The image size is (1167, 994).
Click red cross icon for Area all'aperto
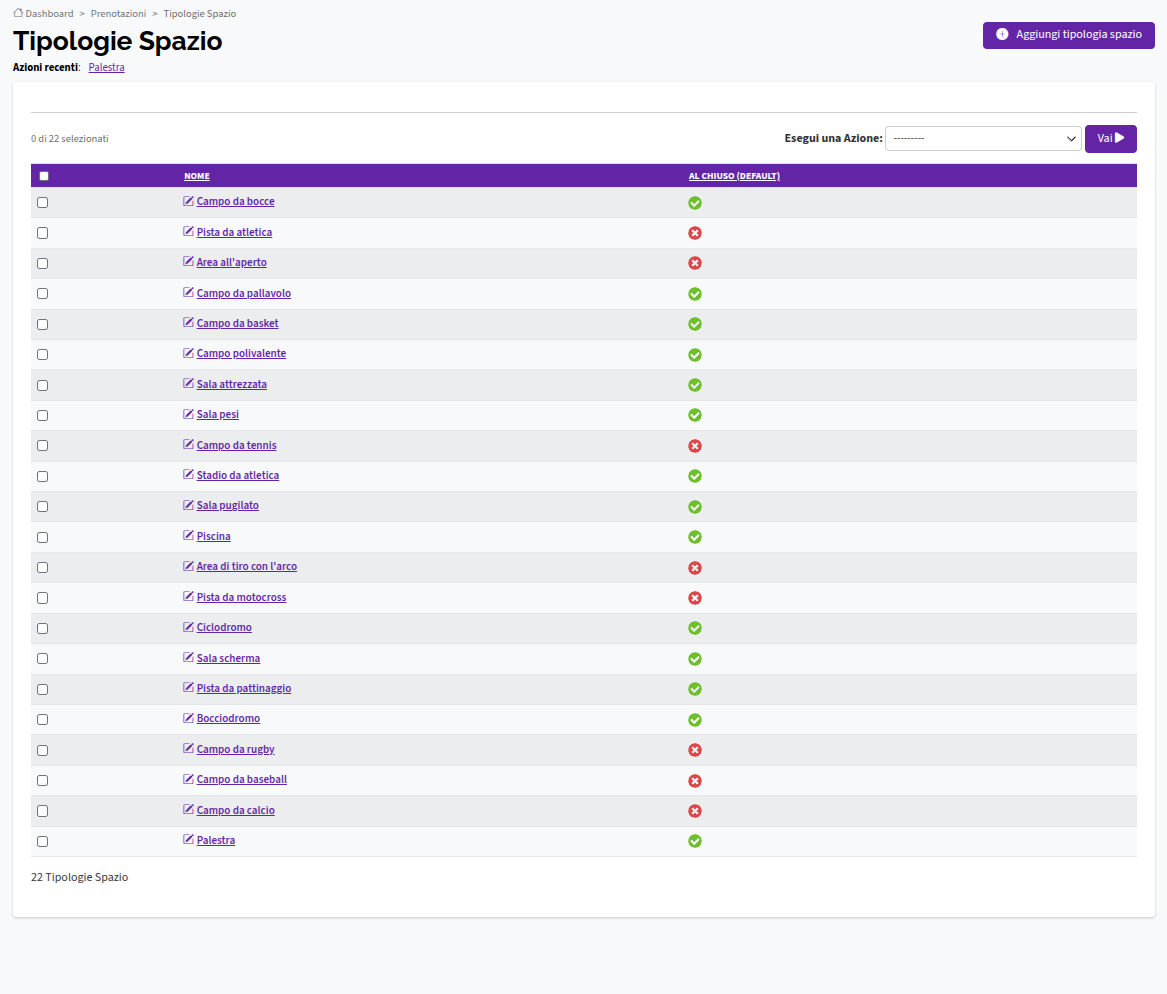(x=694, y=263)
